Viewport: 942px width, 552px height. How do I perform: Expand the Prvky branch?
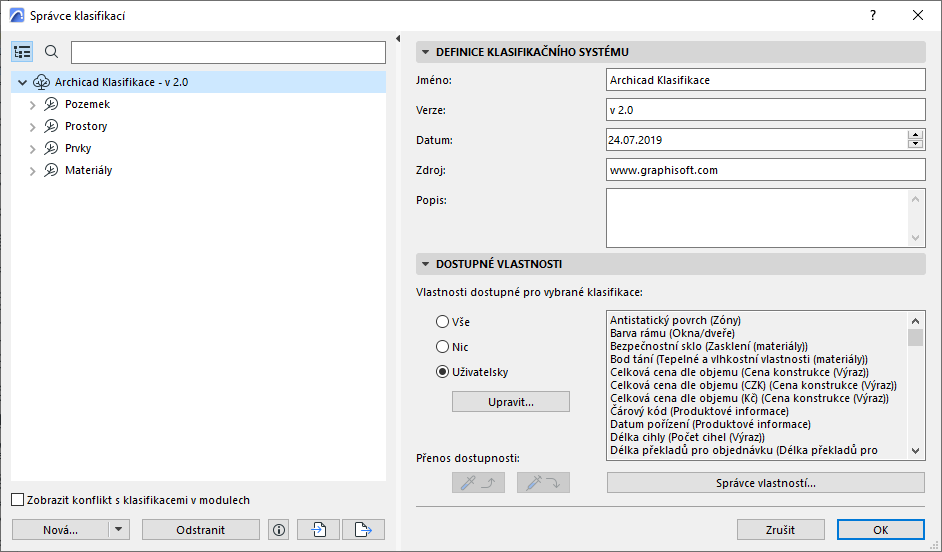pyautogui.click(x=32, y=149)
